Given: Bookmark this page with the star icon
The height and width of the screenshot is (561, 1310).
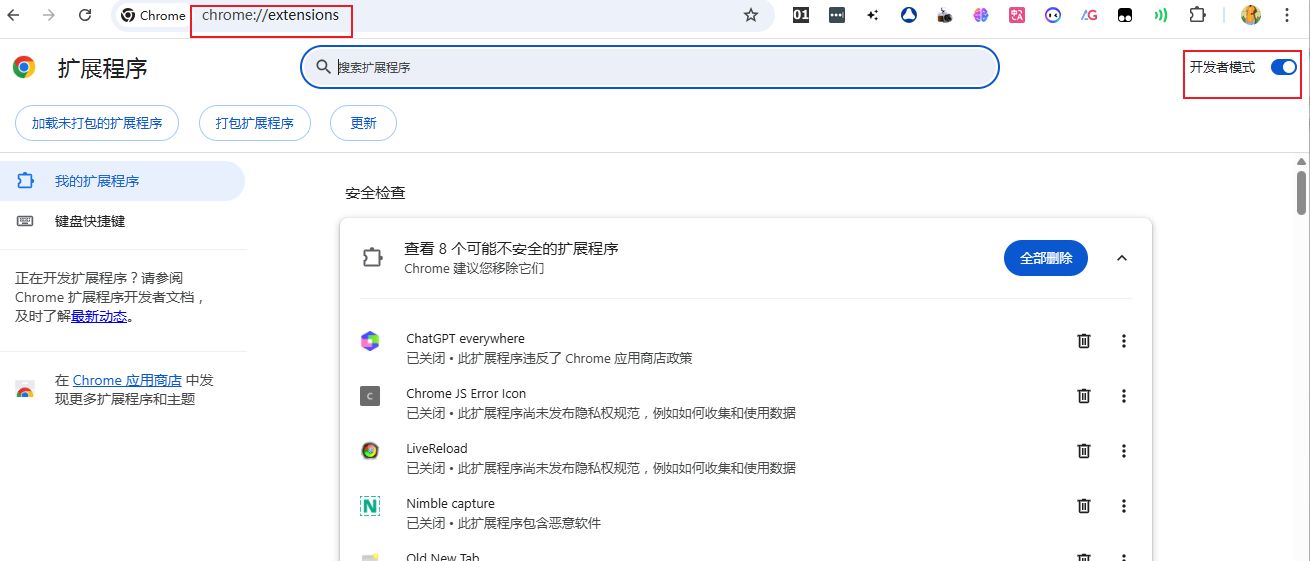Looking at the screenshot, I should [x=751, y=15].
